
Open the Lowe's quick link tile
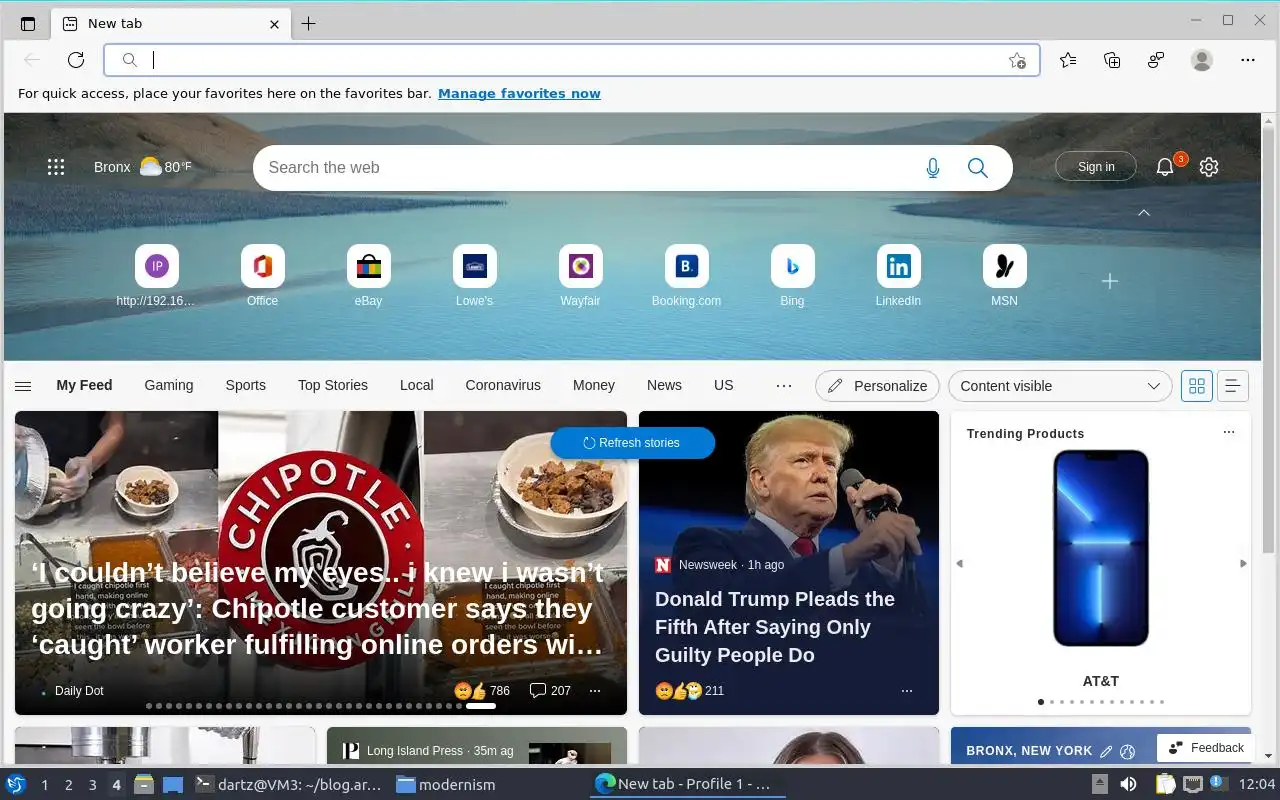475,276
